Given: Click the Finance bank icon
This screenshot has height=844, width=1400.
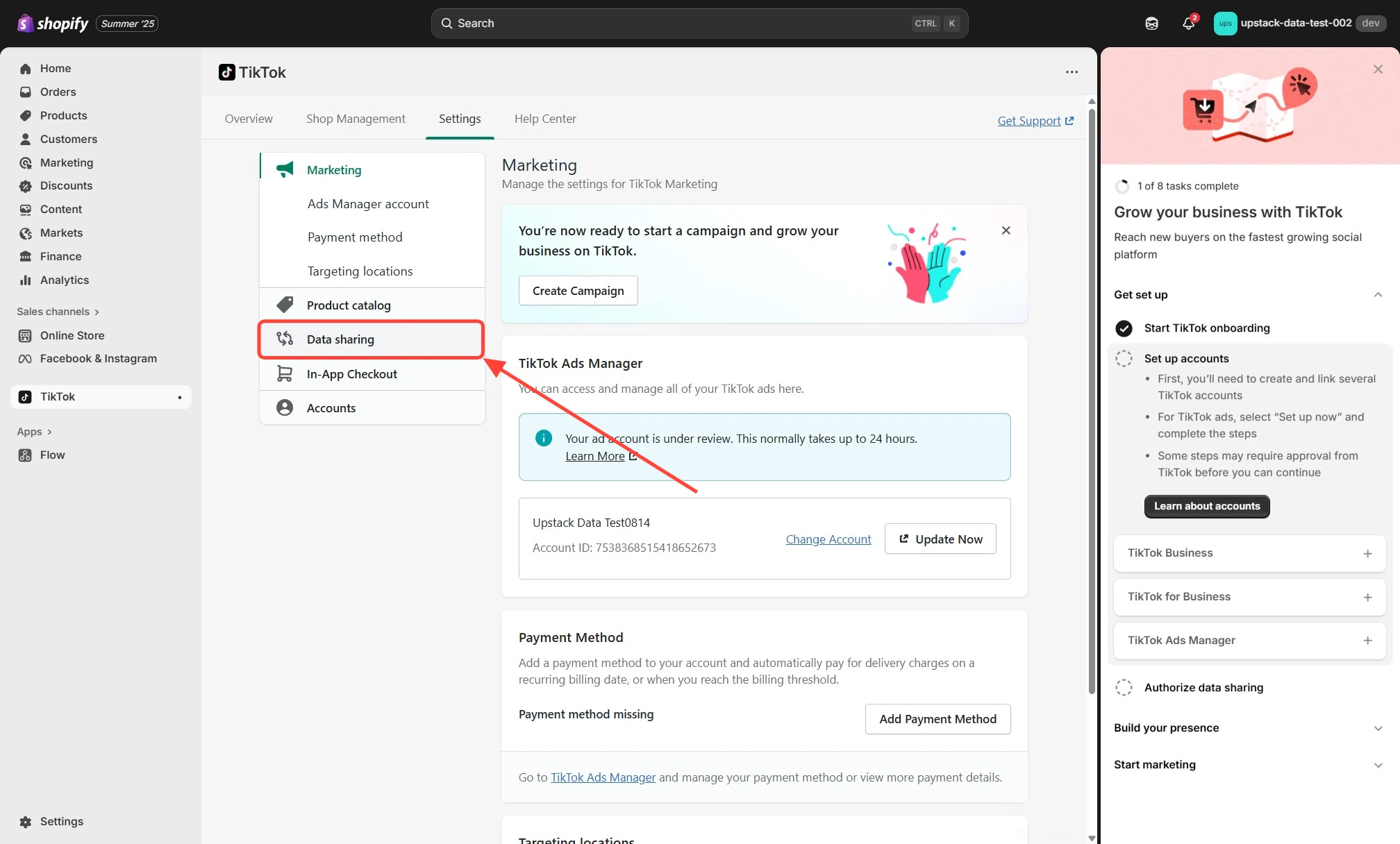Looking at the screenshot, I should click(26, 257).
